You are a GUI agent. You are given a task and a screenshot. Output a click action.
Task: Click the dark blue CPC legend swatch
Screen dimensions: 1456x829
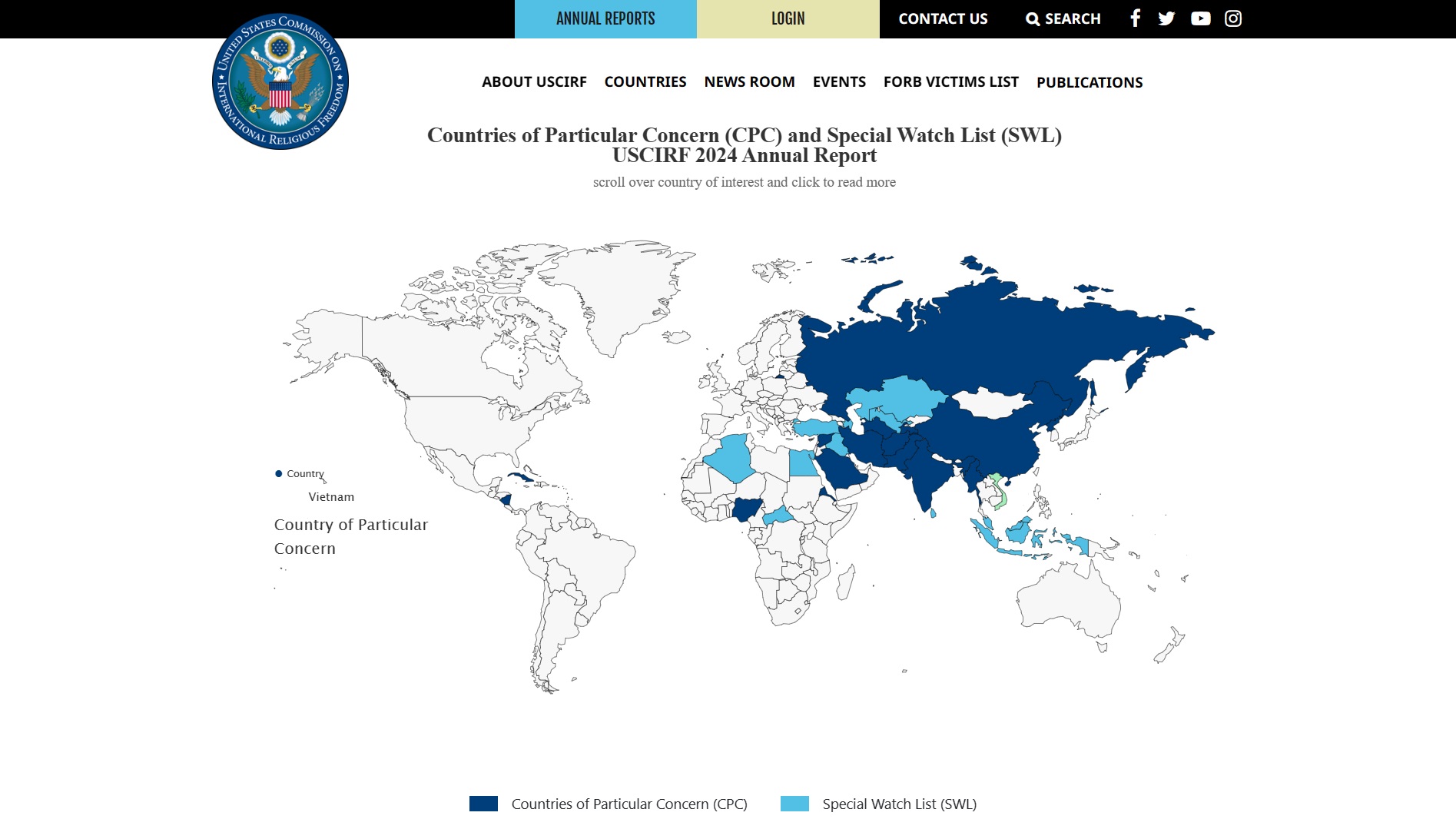483,804
